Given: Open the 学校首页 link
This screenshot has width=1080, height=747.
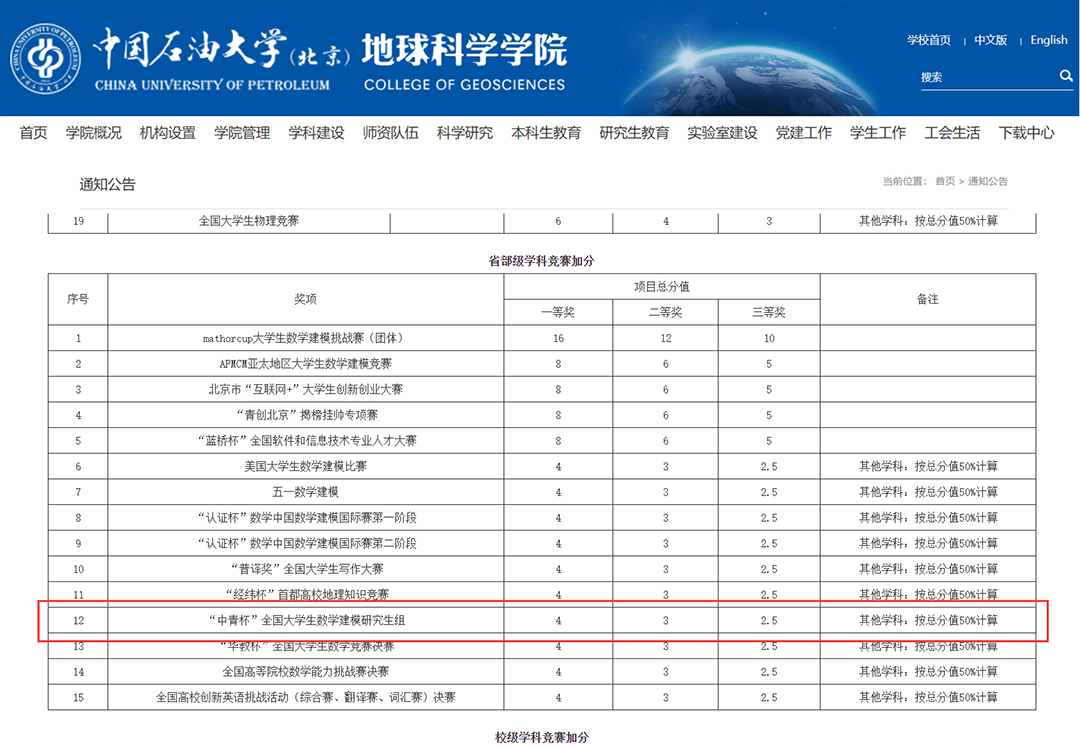Looking at the screenshot, I should point(928,40).
